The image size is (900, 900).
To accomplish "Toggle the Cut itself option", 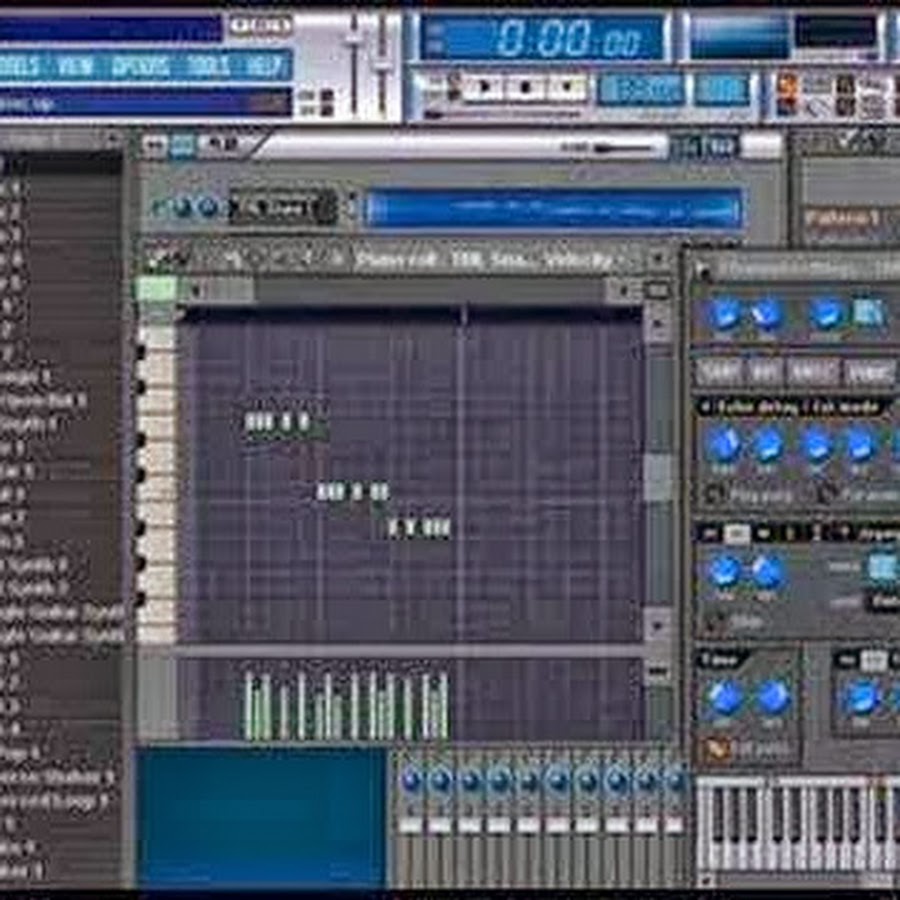I will coord(715,749).
